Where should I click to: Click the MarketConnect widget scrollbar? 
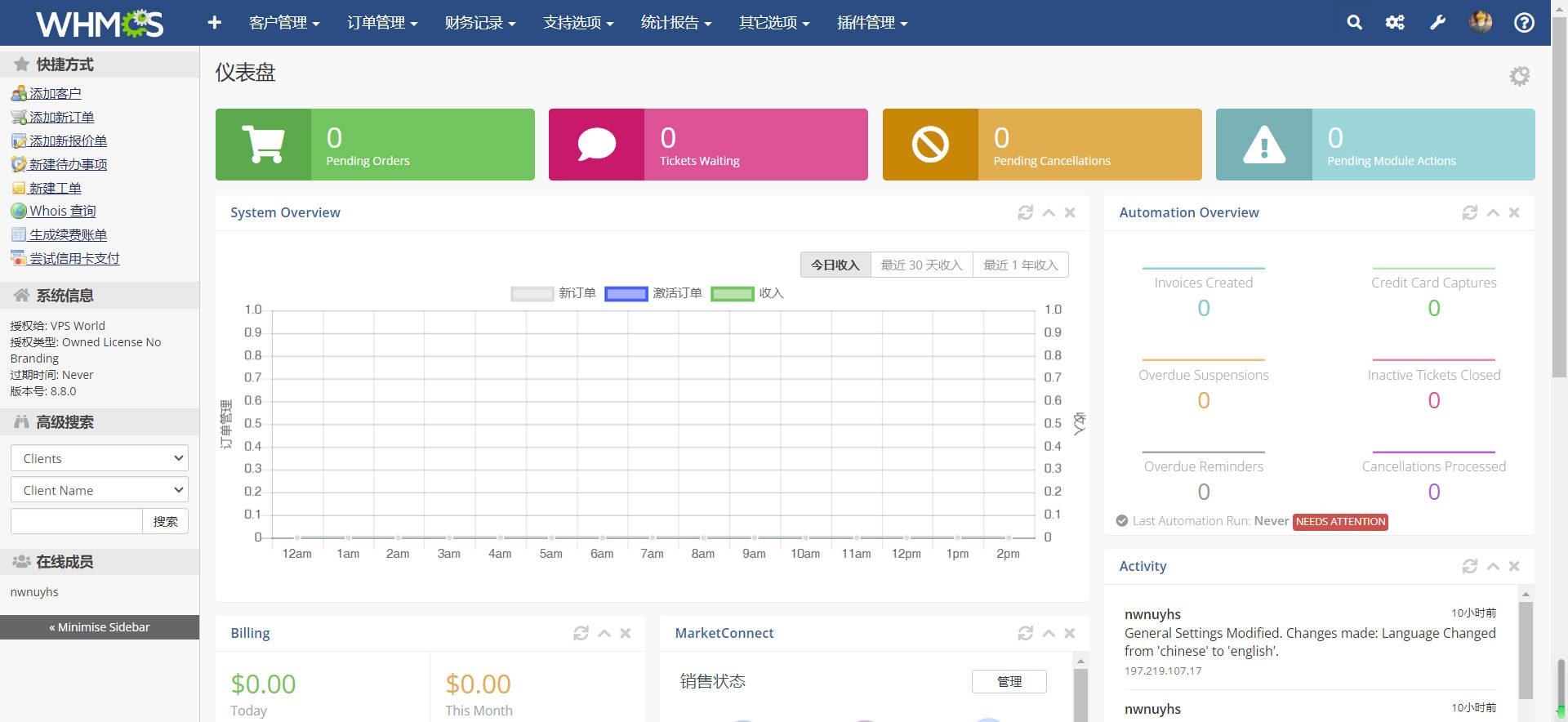[1080, 694]
